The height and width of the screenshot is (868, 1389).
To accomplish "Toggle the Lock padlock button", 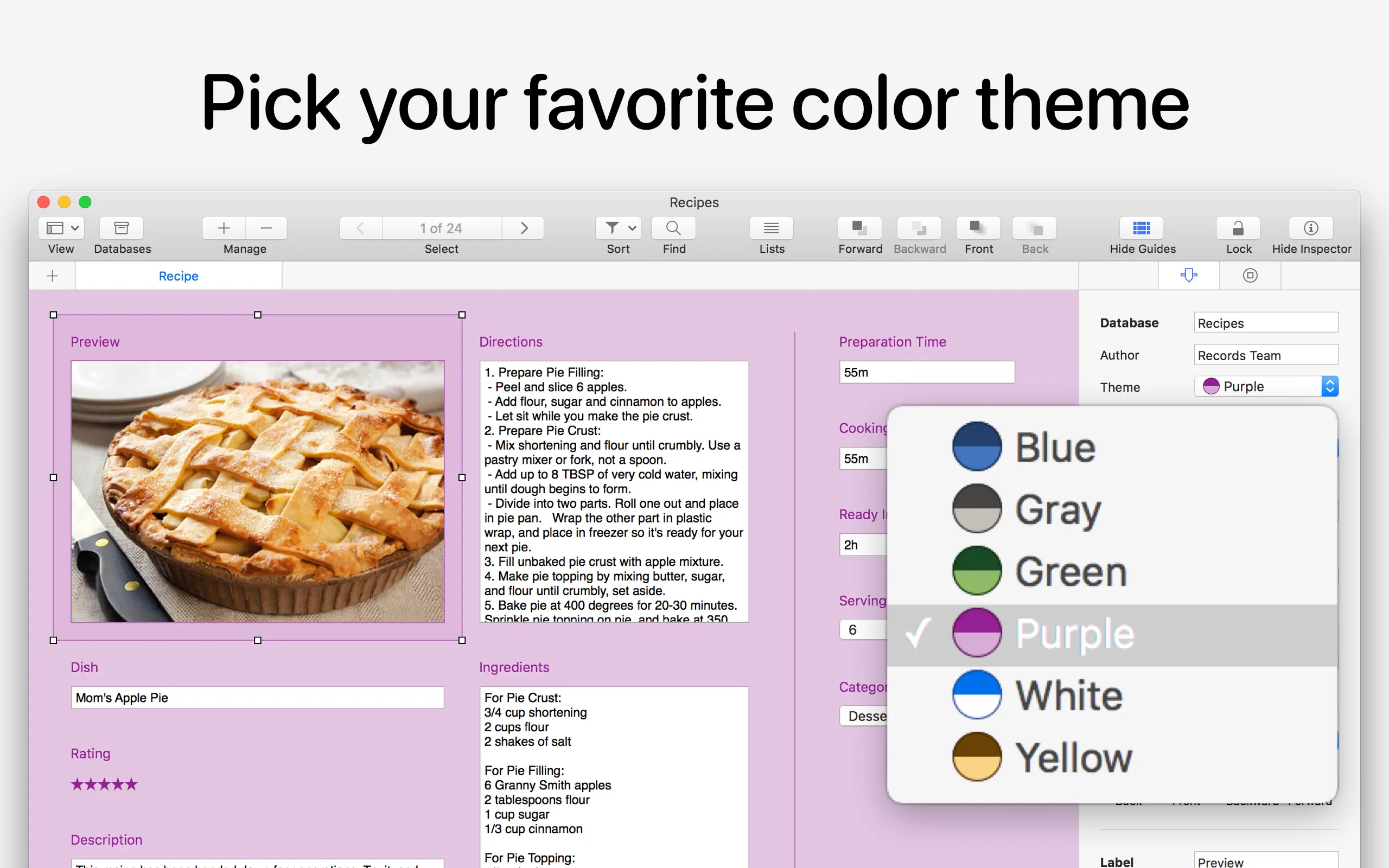I will (x=1238, y=228).
